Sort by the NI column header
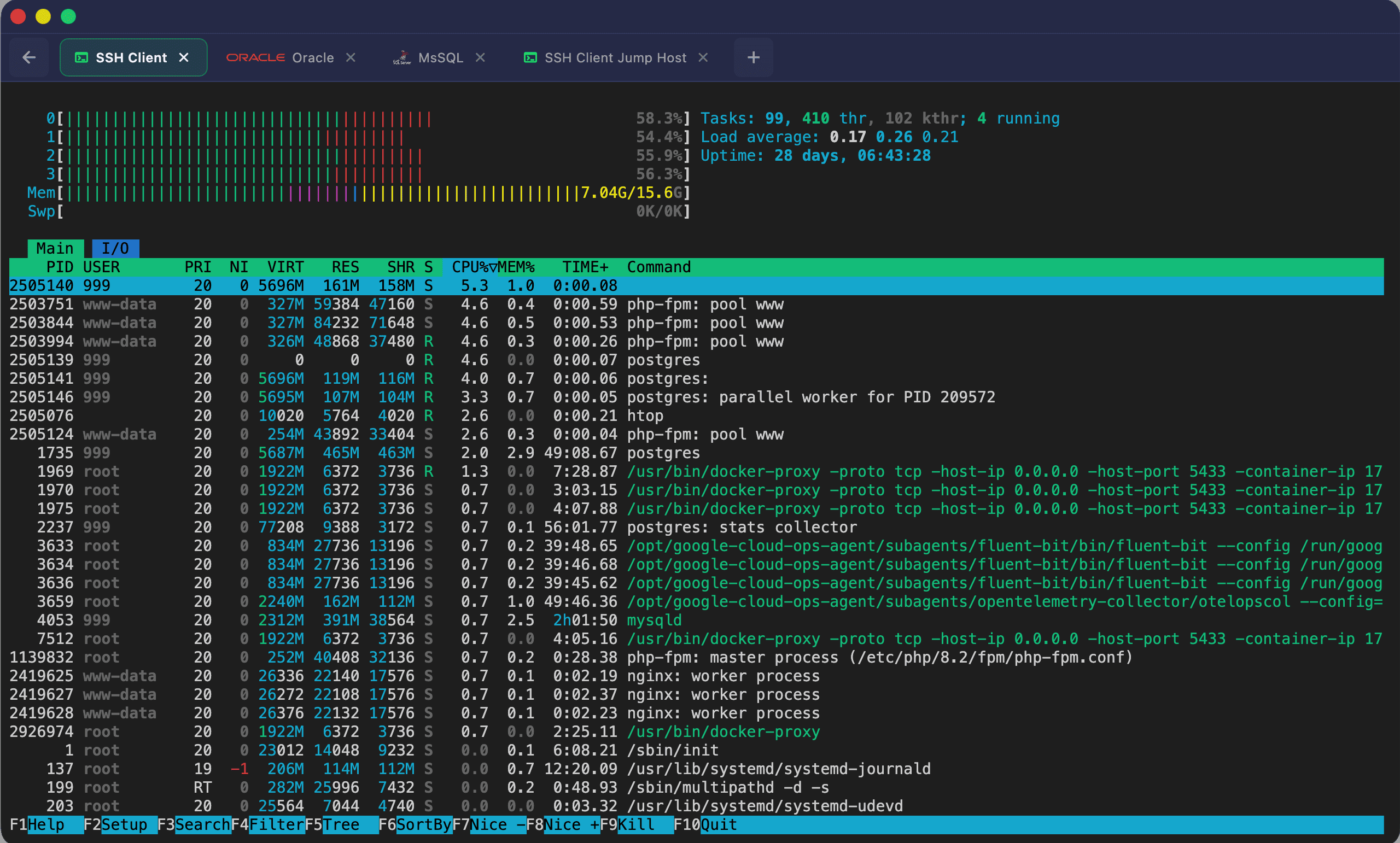Screen dimensions: 1400x843 (238, 267)
